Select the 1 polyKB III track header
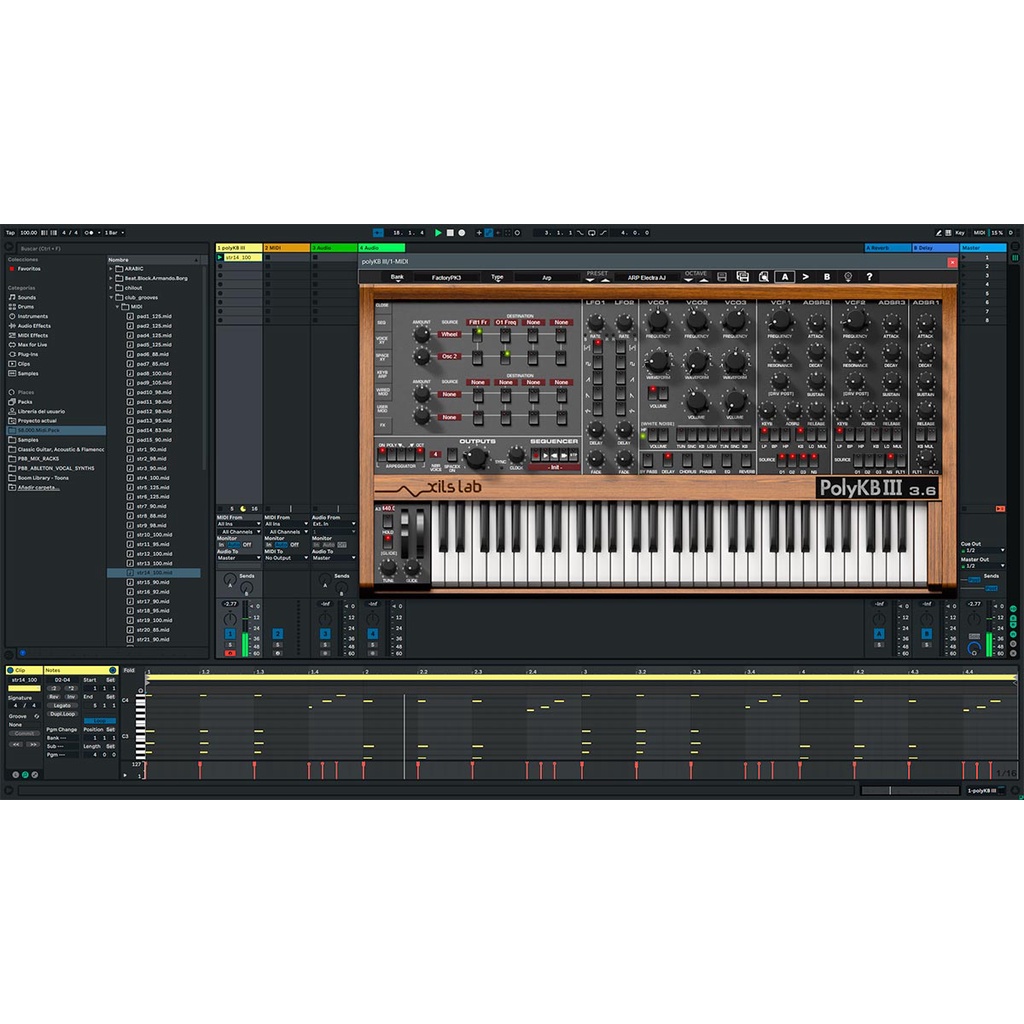1024x1024 pixels. [x=239, y=248]
